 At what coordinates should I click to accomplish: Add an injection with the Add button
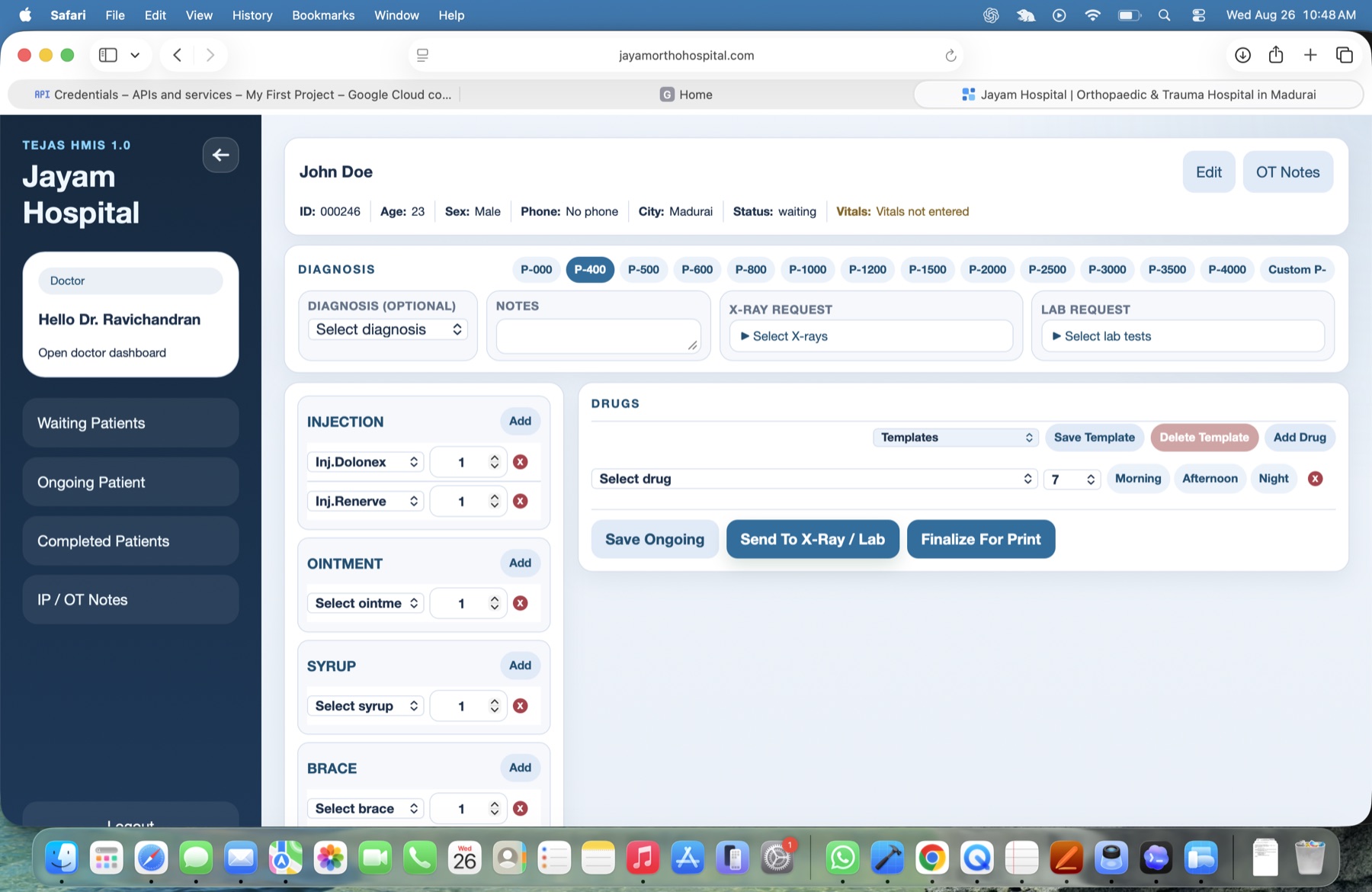pyautogui.click(x=521, y=421)
